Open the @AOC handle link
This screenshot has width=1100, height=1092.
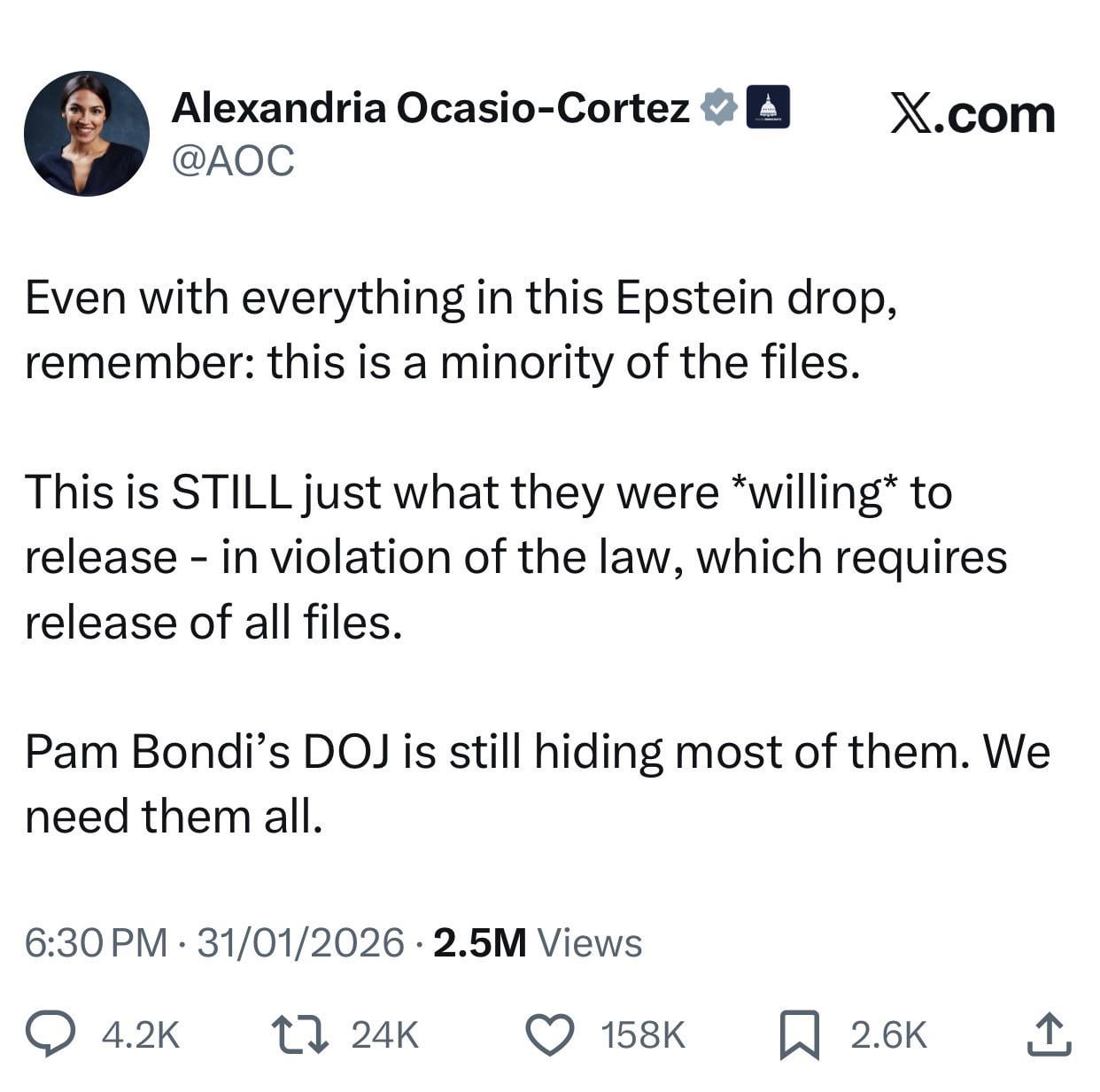click(233, 161)
